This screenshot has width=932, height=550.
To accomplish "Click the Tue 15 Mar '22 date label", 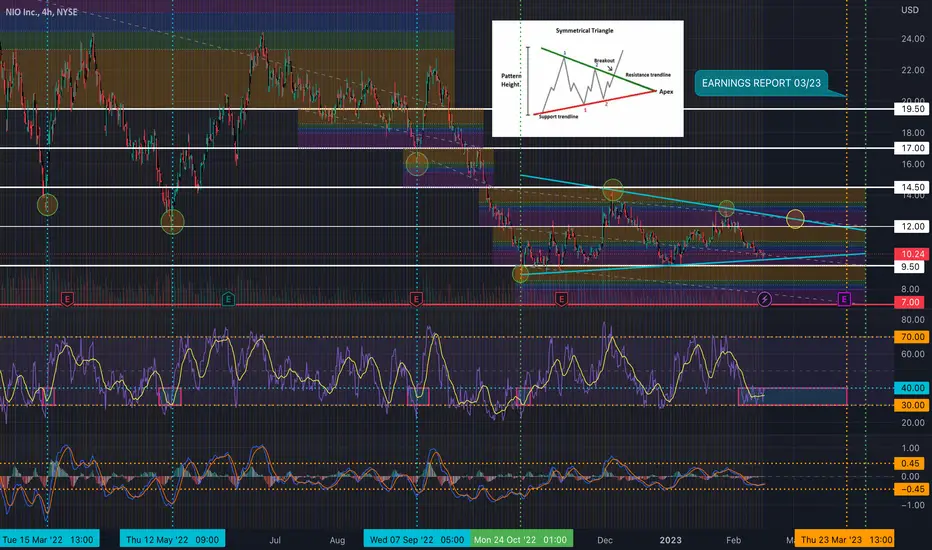I will coord(49,539).
